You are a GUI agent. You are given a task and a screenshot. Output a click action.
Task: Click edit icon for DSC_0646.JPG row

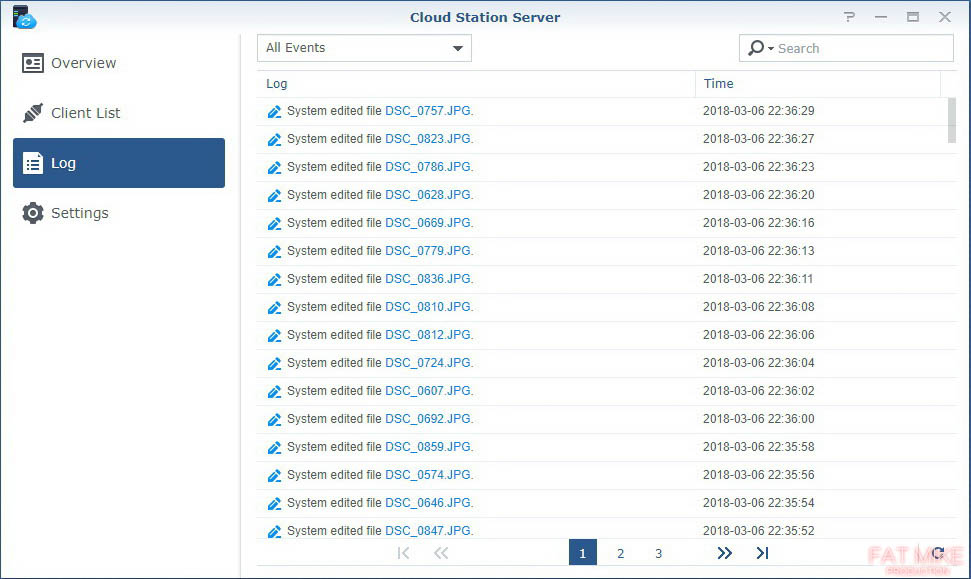click(x=274, y=503)
